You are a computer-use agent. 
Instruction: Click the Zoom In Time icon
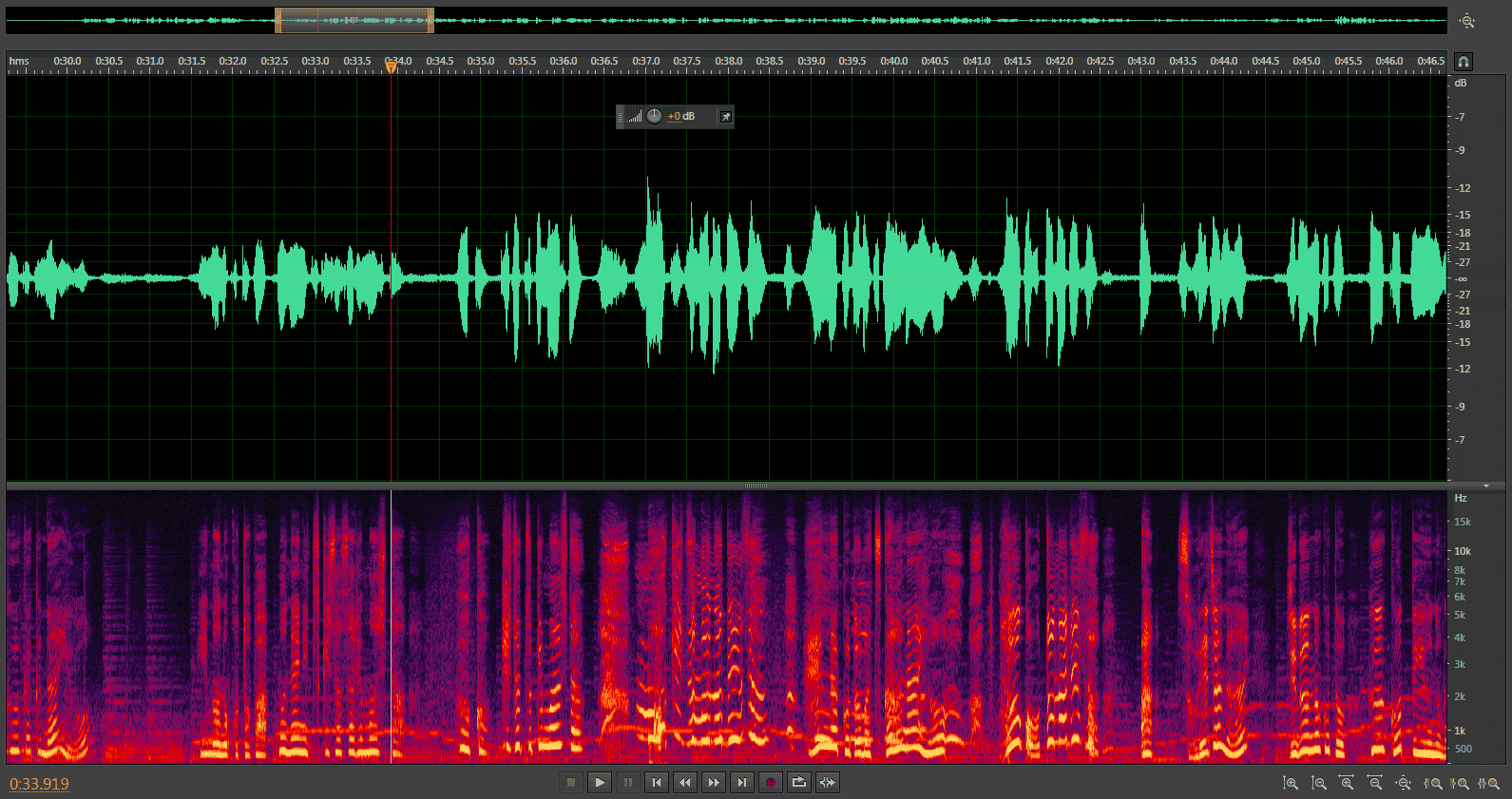click(x=1347, y=784)
